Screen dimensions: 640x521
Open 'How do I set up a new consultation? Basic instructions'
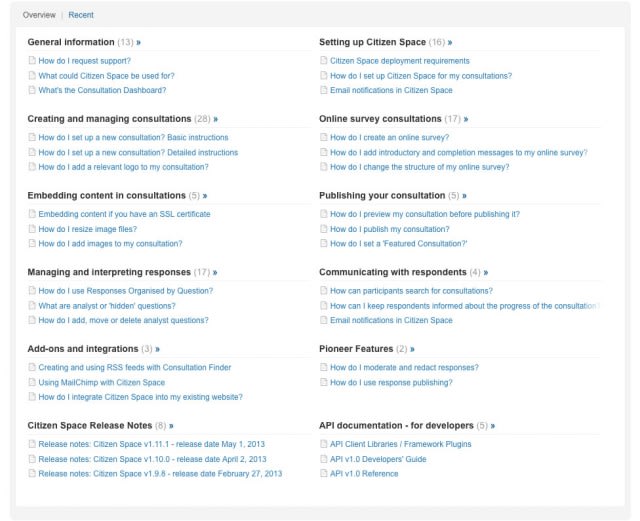coord(133,138)
